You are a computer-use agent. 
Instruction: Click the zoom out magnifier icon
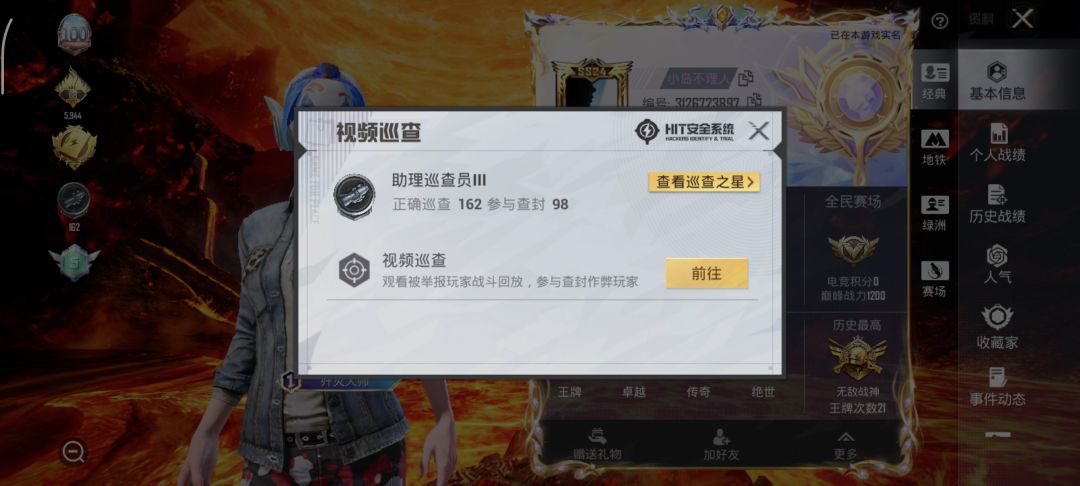point(73,452)
